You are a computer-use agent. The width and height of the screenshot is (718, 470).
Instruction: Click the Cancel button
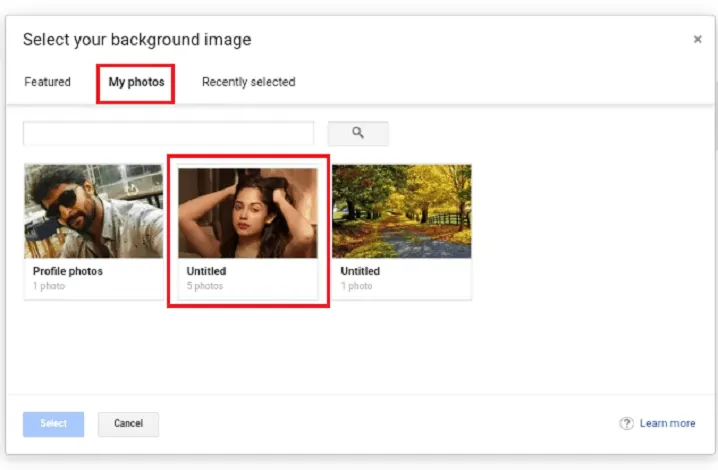128,424
